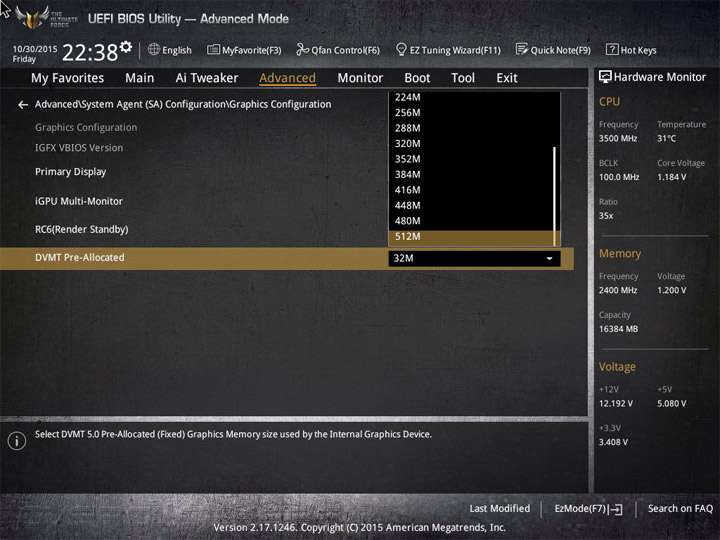Click the back arrow beside the breadcrumb path

23,105
